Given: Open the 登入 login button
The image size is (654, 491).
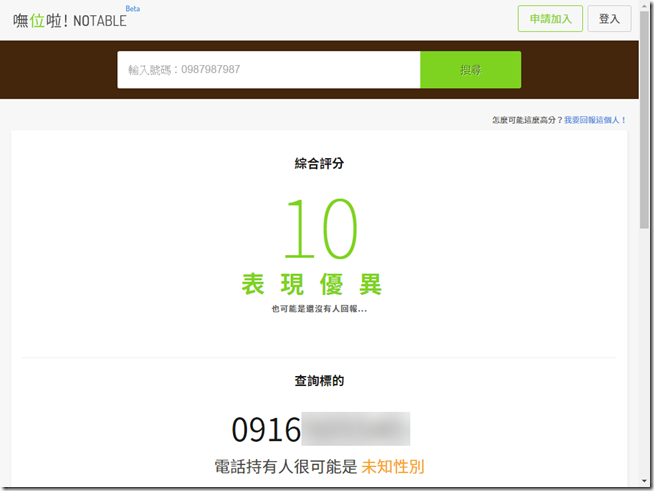Looking at the screenshot, I should (x=609, y=19).
